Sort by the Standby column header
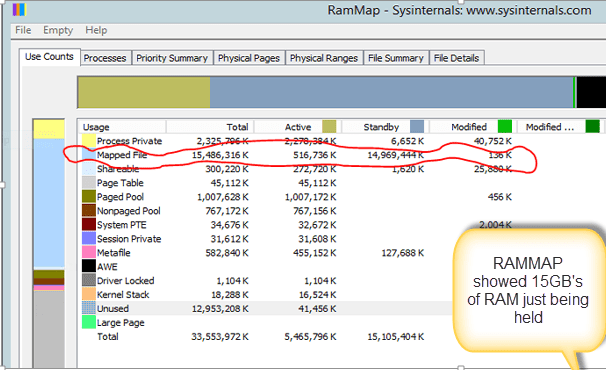This screenshot has width=606, height=370. pyautogui.click(x=385, y=127)
